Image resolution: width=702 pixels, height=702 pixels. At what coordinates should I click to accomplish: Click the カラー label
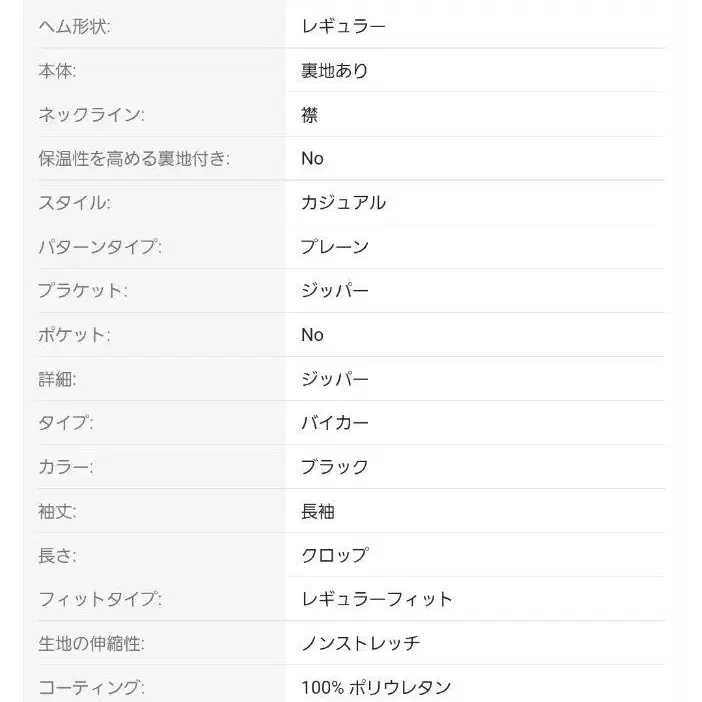(x=66, y=467)
